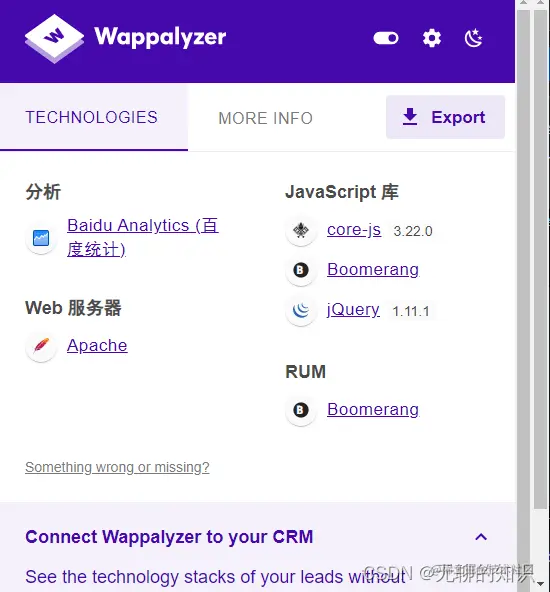Click the Wappalyzer diamond logo
Image resolution: width=550 pixels, height=592 pixels.
click(x=54, y=39)
